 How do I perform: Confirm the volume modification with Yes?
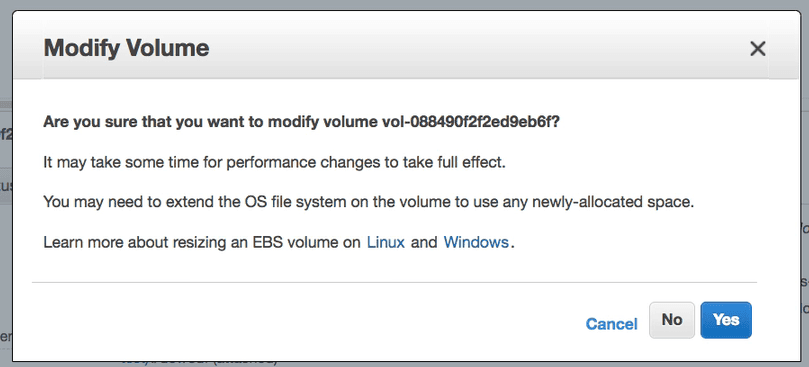pyautogui.click(x=726, y=320)
